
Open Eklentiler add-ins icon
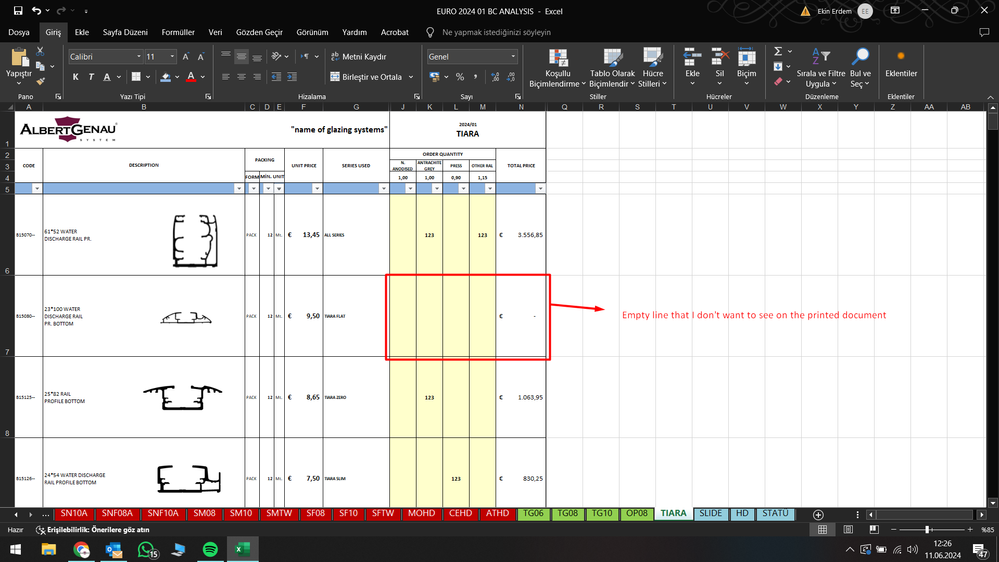[x=901, y=57]
